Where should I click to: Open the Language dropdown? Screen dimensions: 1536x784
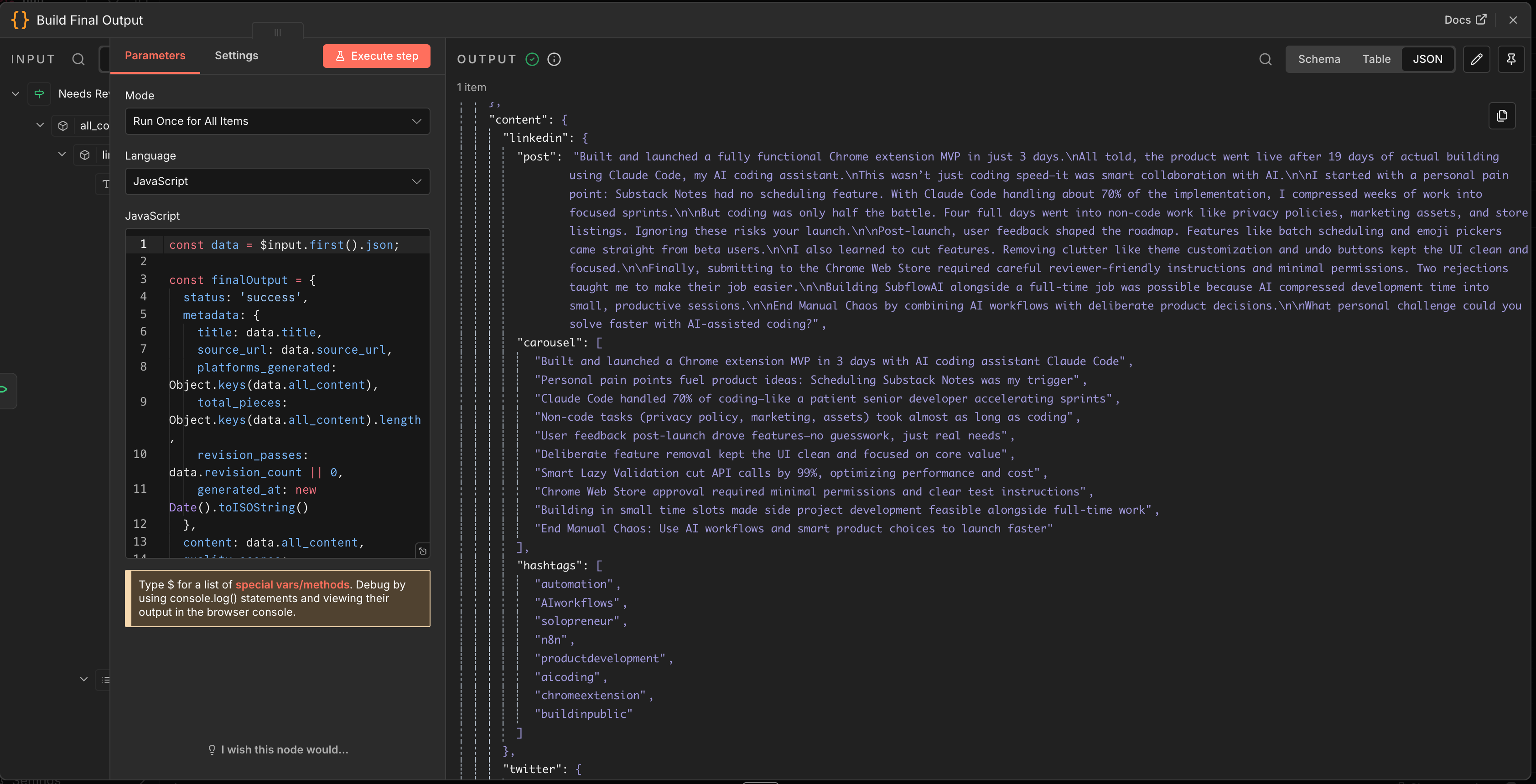(277, 181)
